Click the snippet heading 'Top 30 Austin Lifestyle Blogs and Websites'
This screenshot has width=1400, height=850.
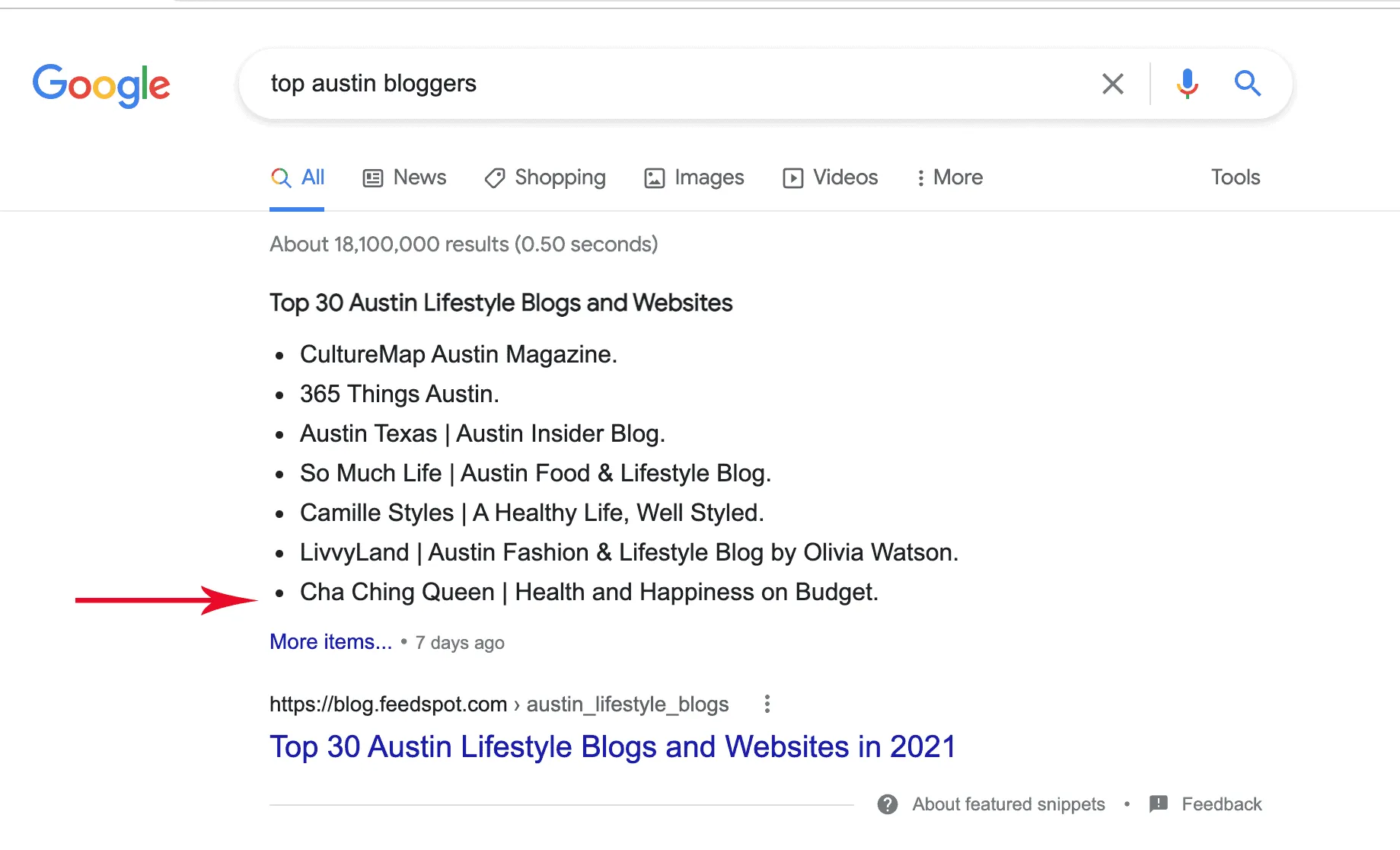point(501,303)
